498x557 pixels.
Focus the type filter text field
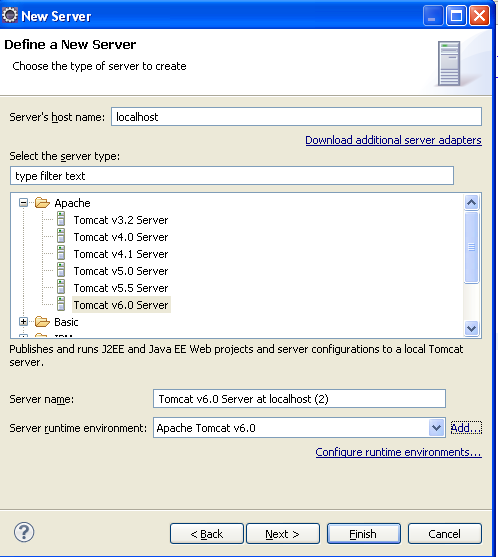click(x=232, y=176)
